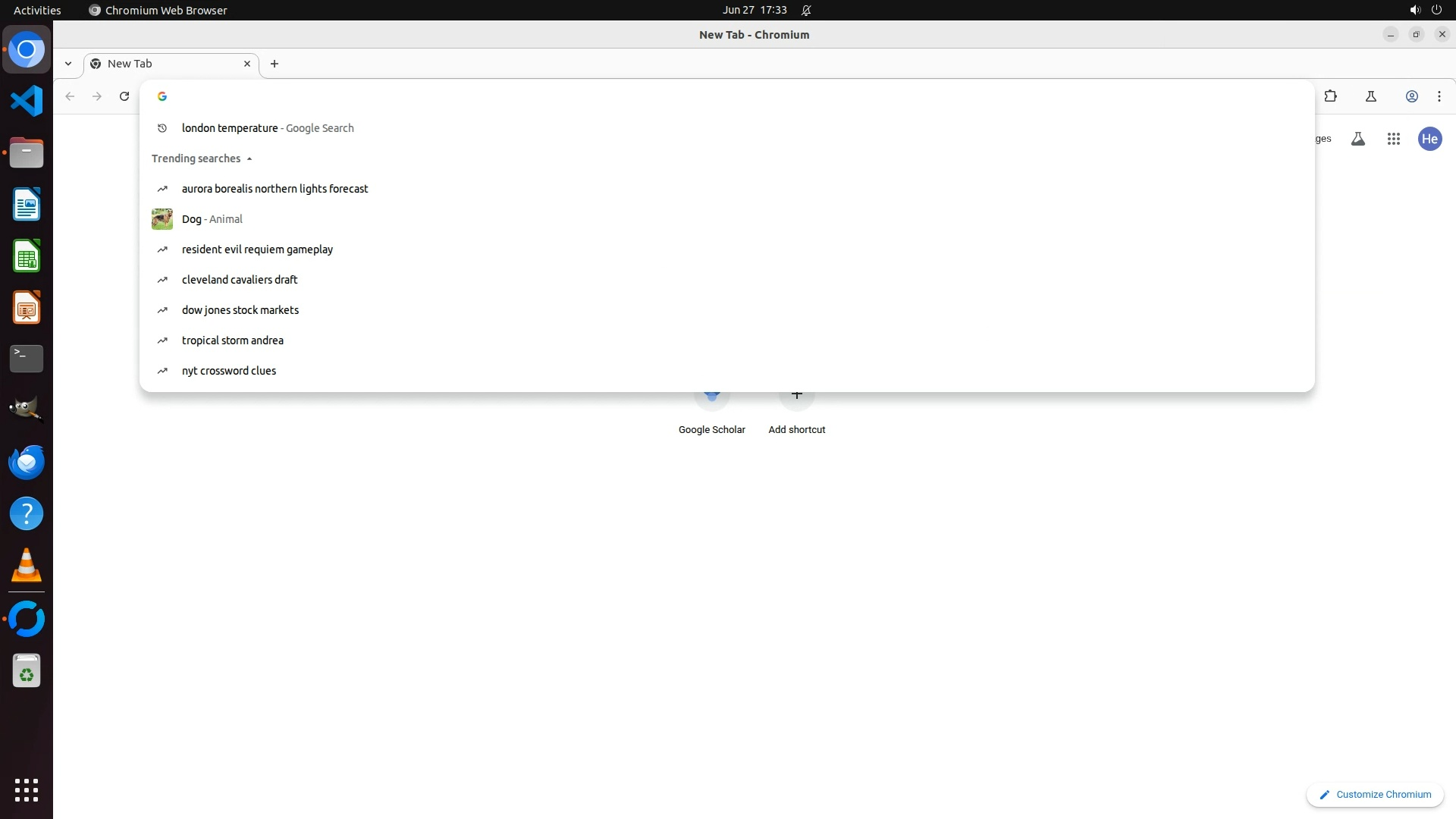
Task: Open the tab search dropdown arrow
Action: pyautogui.click(x=68, y=64)
